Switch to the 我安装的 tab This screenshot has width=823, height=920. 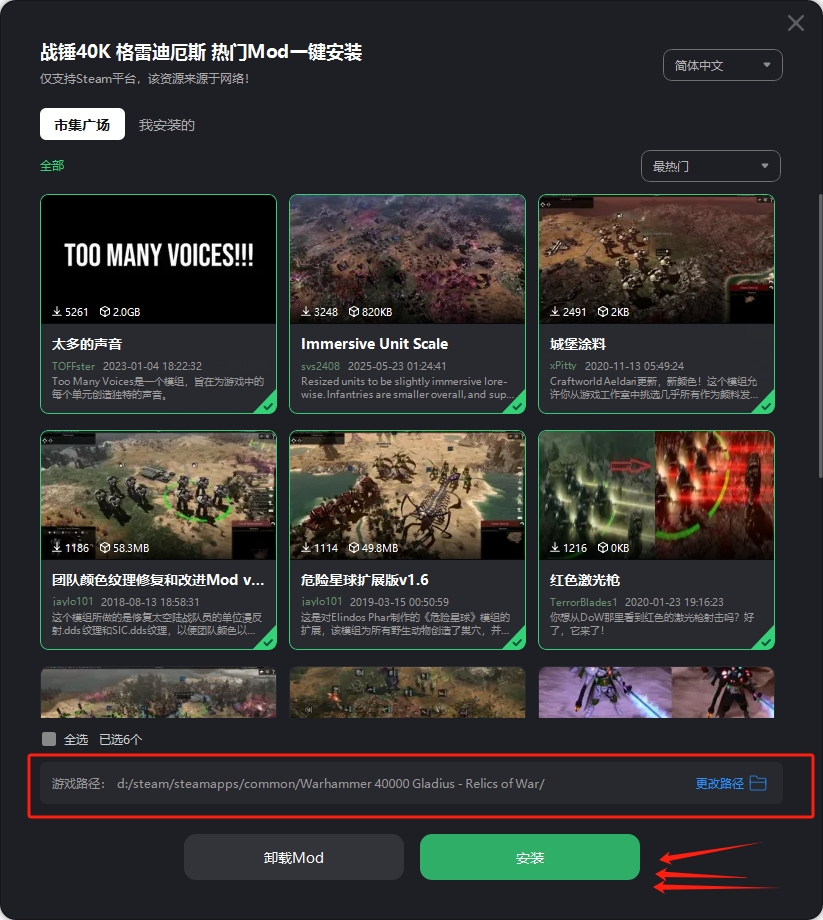coord(167,125)
